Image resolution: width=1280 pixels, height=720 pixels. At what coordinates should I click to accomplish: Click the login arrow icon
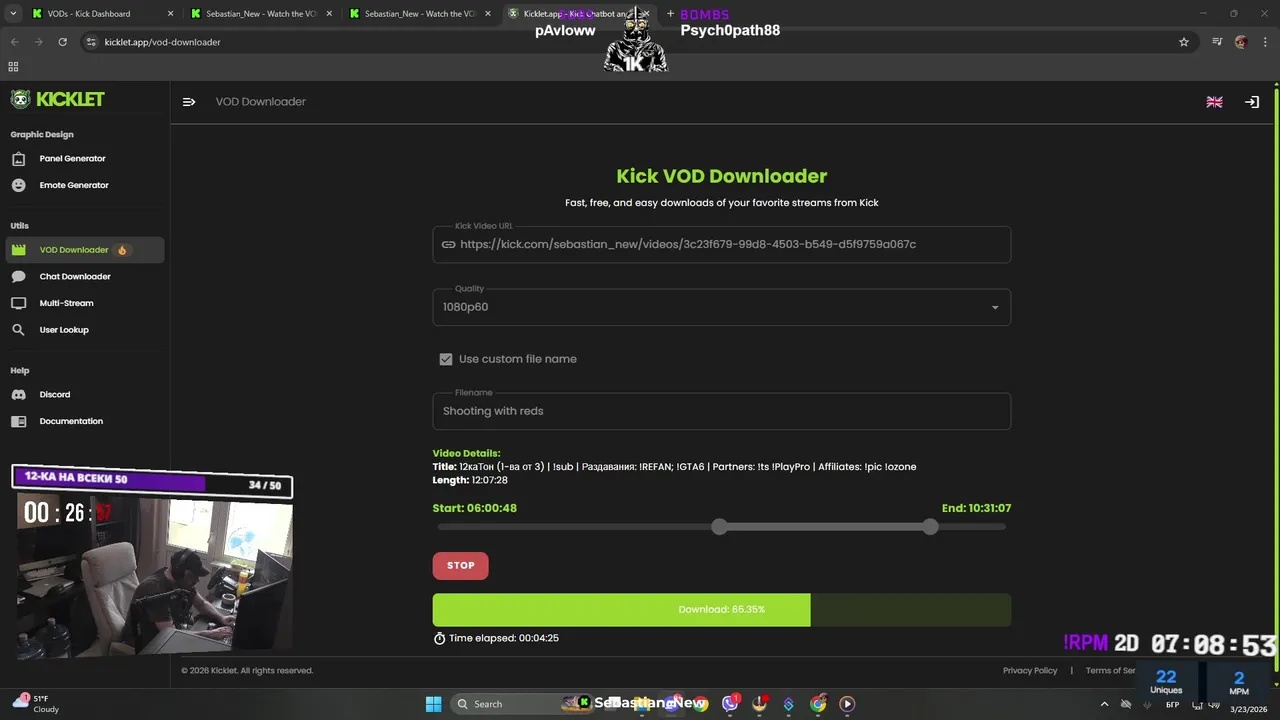coord(1251,102)
